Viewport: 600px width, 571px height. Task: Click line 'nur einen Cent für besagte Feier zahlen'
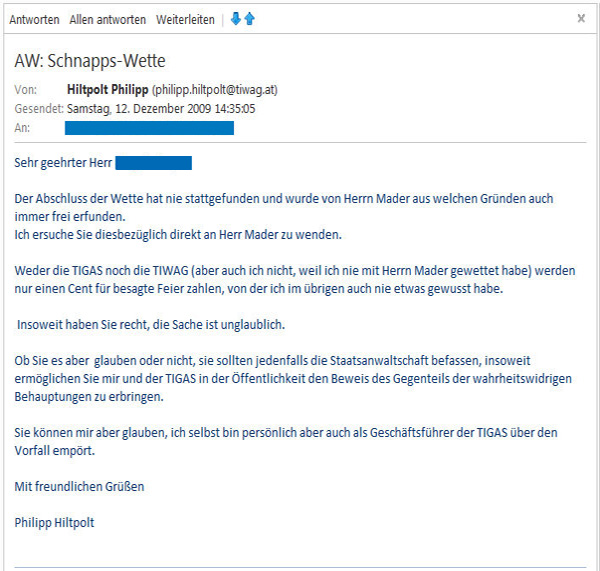pos(259,289)
